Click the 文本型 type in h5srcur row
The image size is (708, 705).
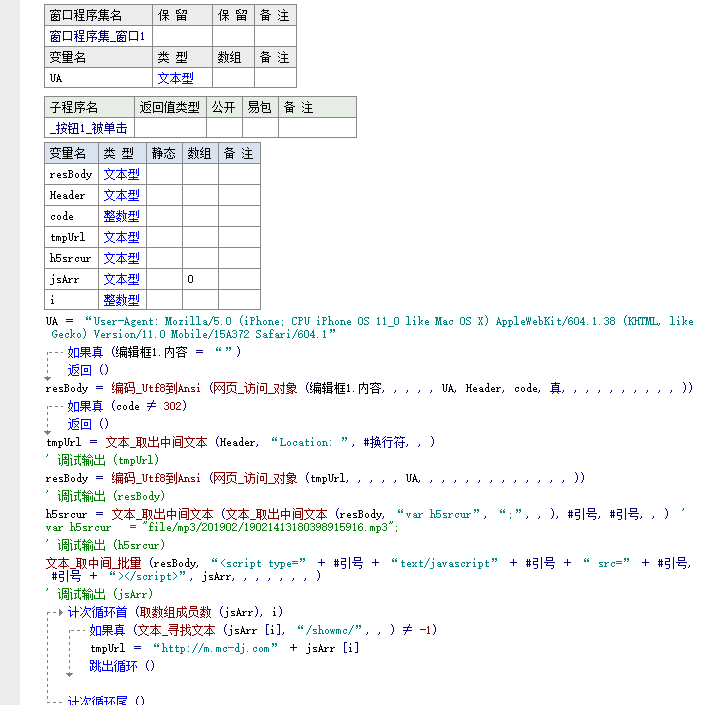point(121,258)
